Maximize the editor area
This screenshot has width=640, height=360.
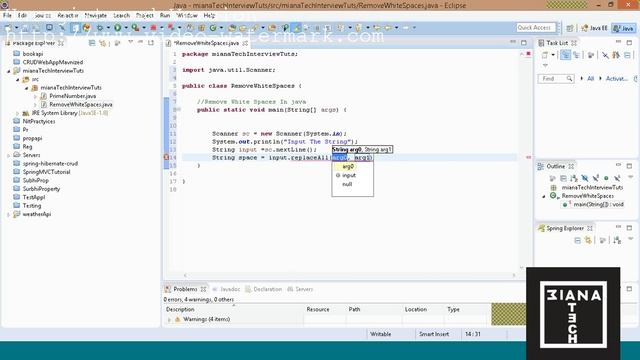pyautogui.click(x=524, y=42)
